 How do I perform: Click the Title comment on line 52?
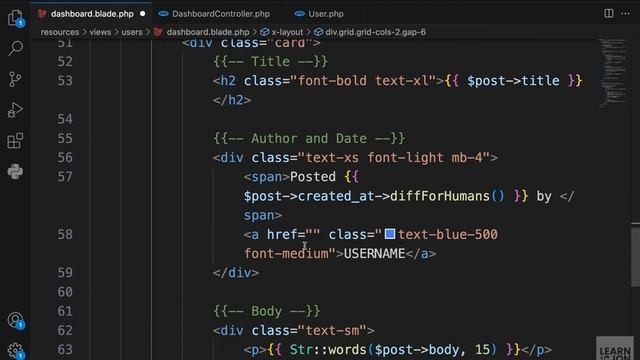(270, 62)
